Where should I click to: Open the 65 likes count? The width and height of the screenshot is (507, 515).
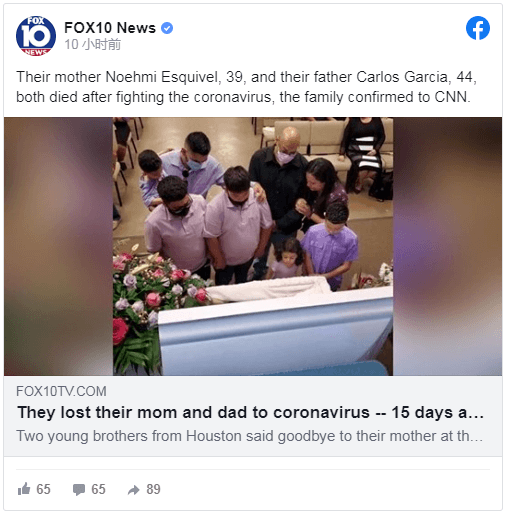[x=43, y=489]
